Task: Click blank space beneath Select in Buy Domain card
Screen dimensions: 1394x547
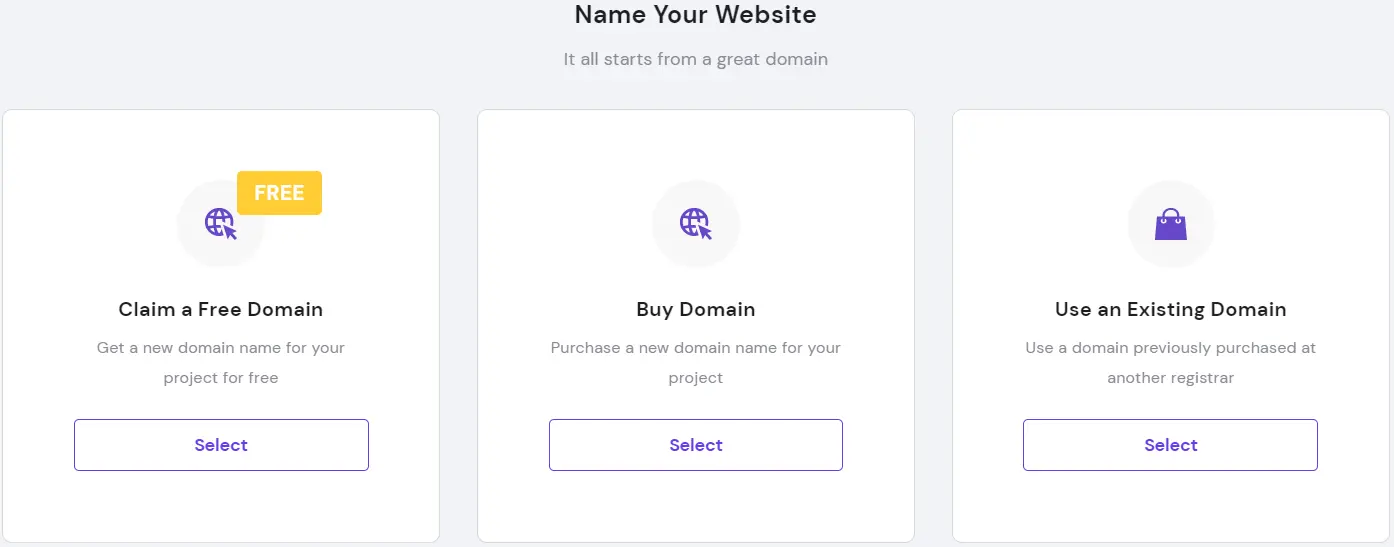Action: click(696, 506)
